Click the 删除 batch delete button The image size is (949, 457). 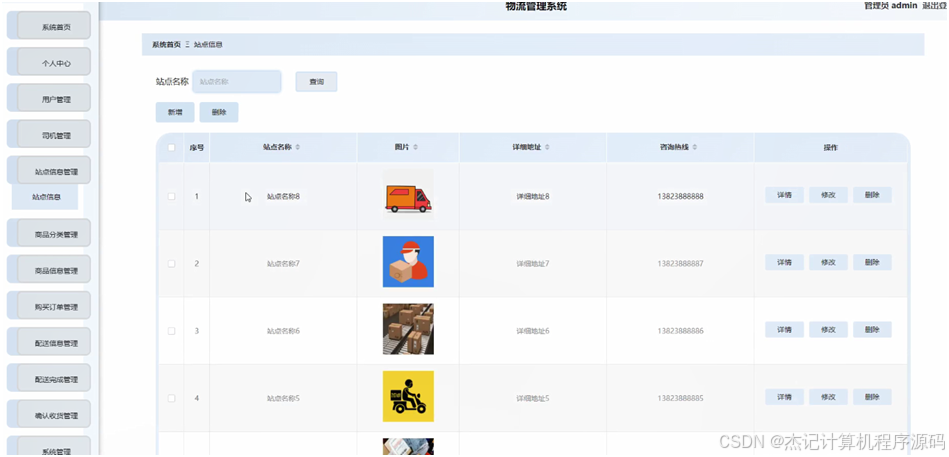point(219,112)
